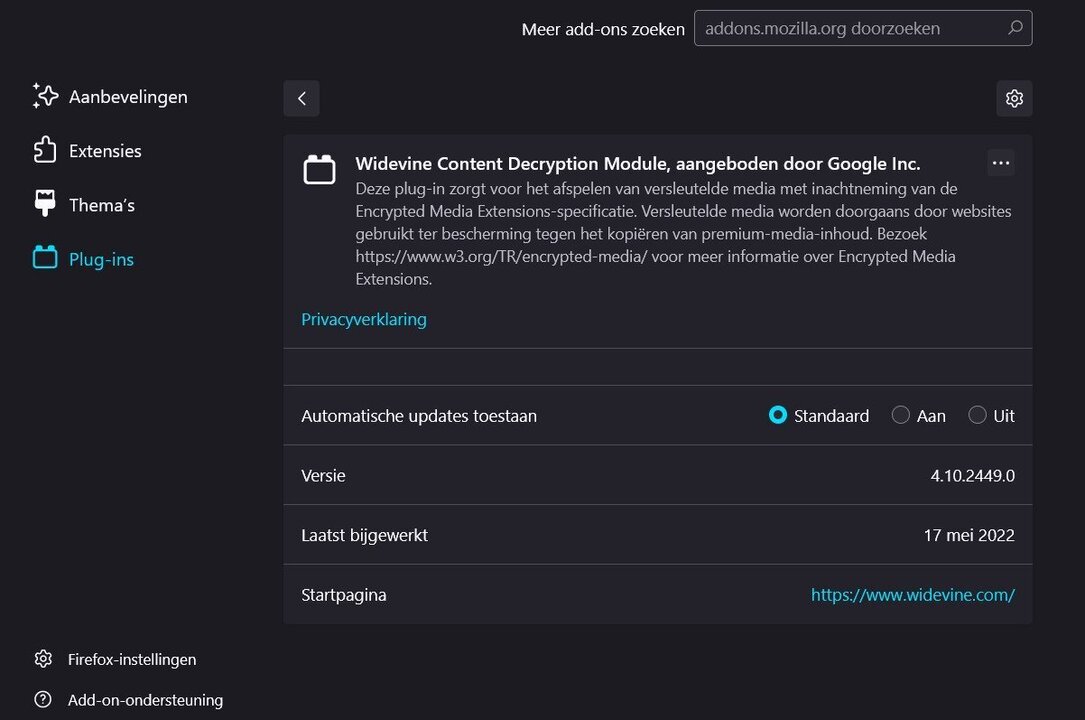Click the search magnifier icon
Image resolution: width=1085 pixels, height=720 pixels.
(1014, 28)
